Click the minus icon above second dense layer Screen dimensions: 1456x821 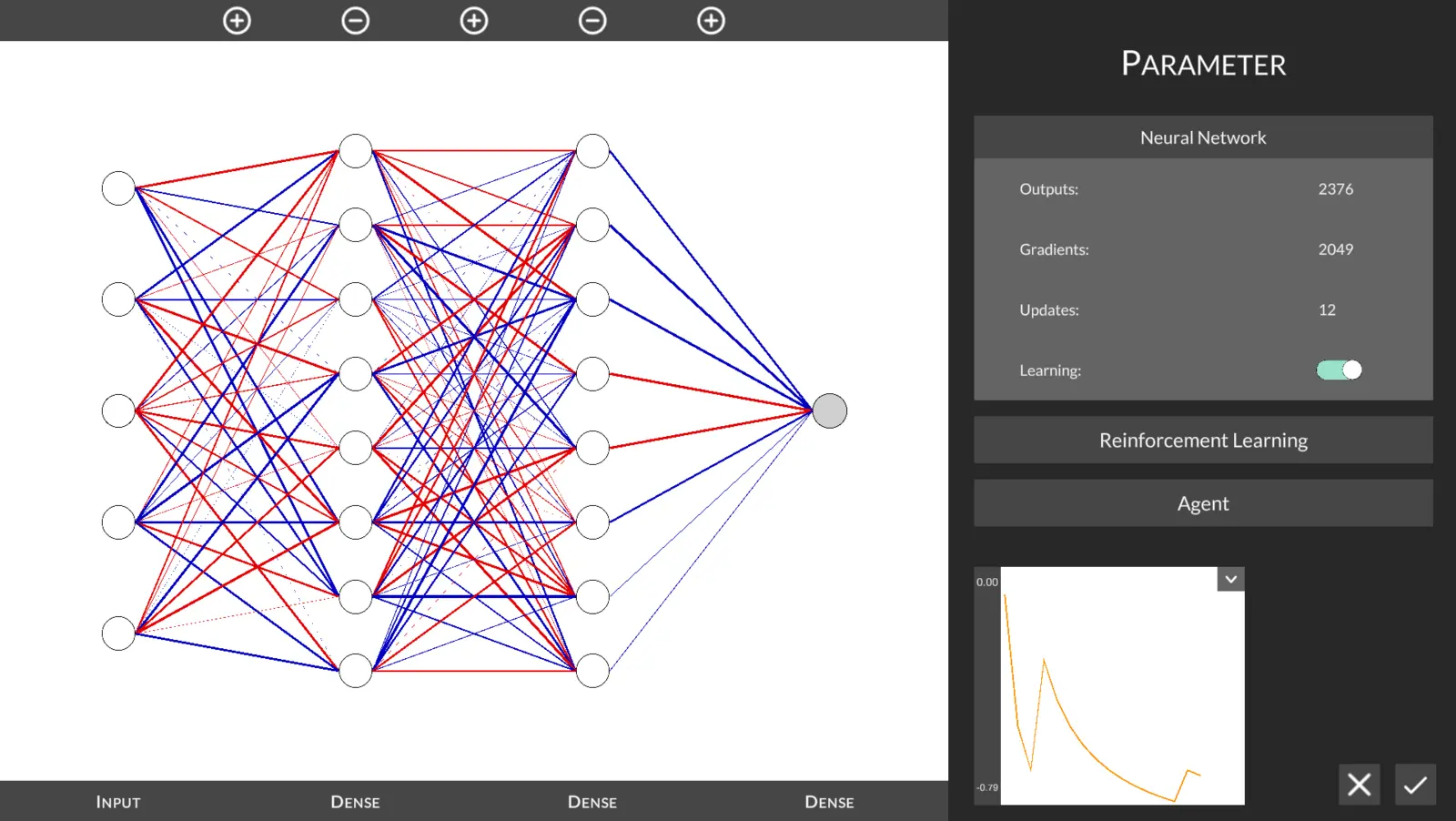click(x=592, y=20)
